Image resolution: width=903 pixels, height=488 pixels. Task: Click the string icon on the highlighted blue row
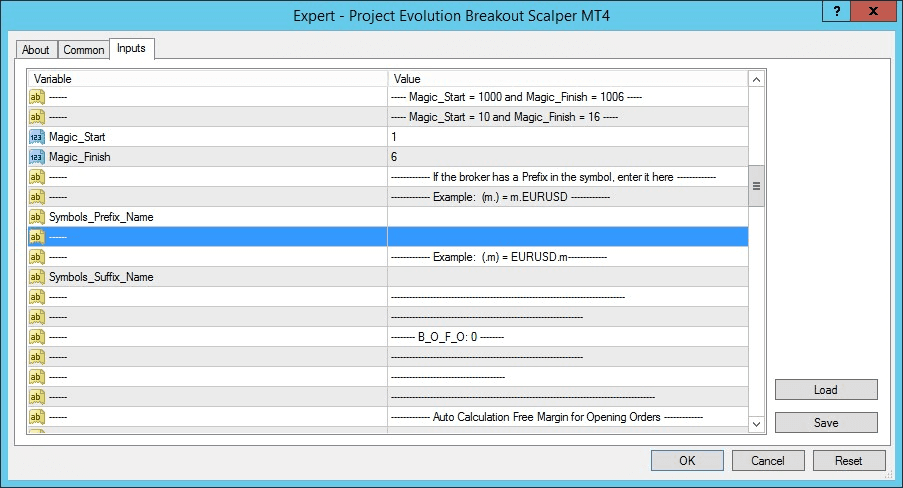37,237
